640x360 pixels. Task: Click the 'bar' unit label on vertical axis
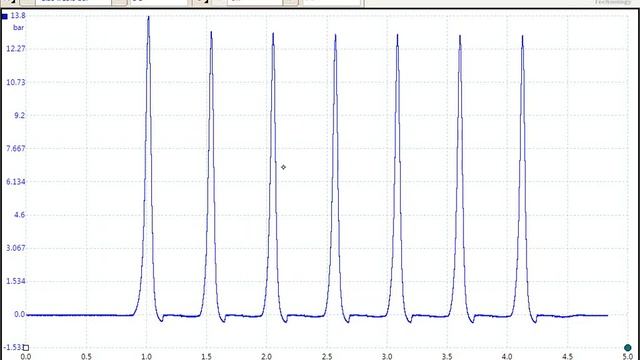[18, 27]
